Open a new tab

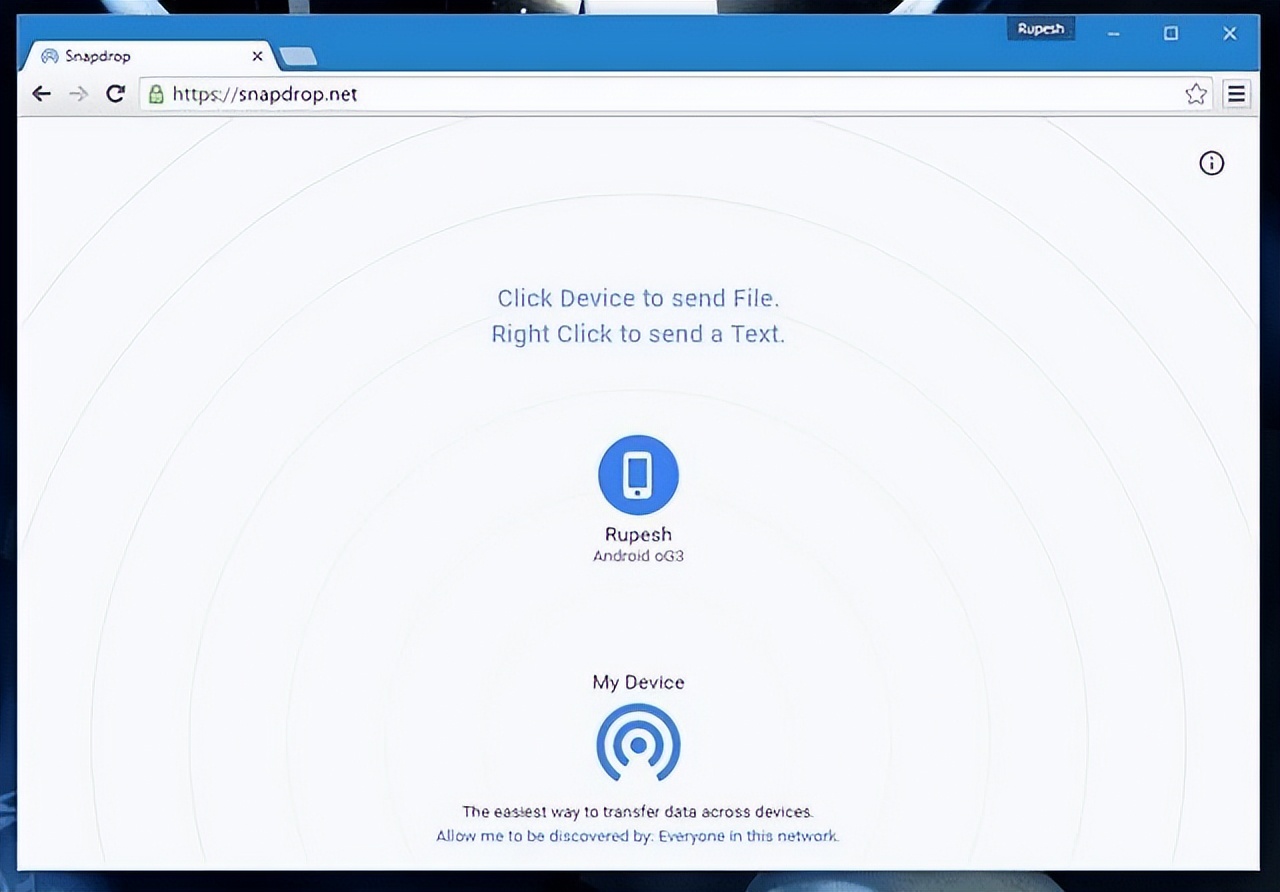tap(299, 57)
